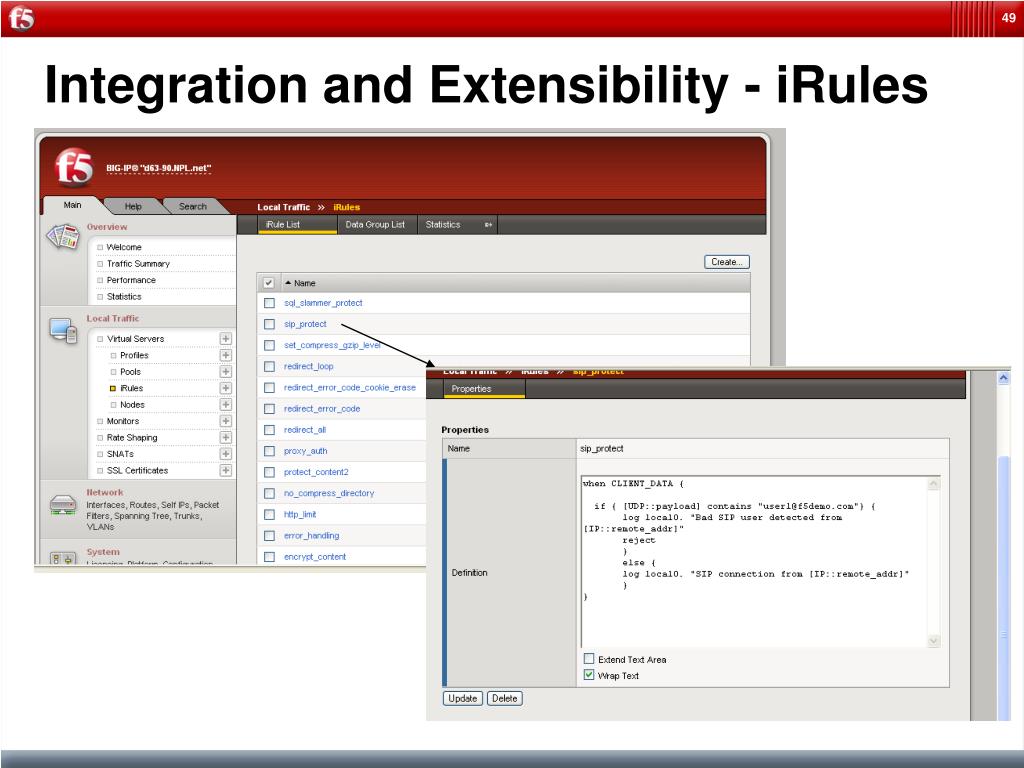Viewport: 1024px width, 768px height.
Task: Select Pools in the Local Traffic tree
Action: [131, 372]
